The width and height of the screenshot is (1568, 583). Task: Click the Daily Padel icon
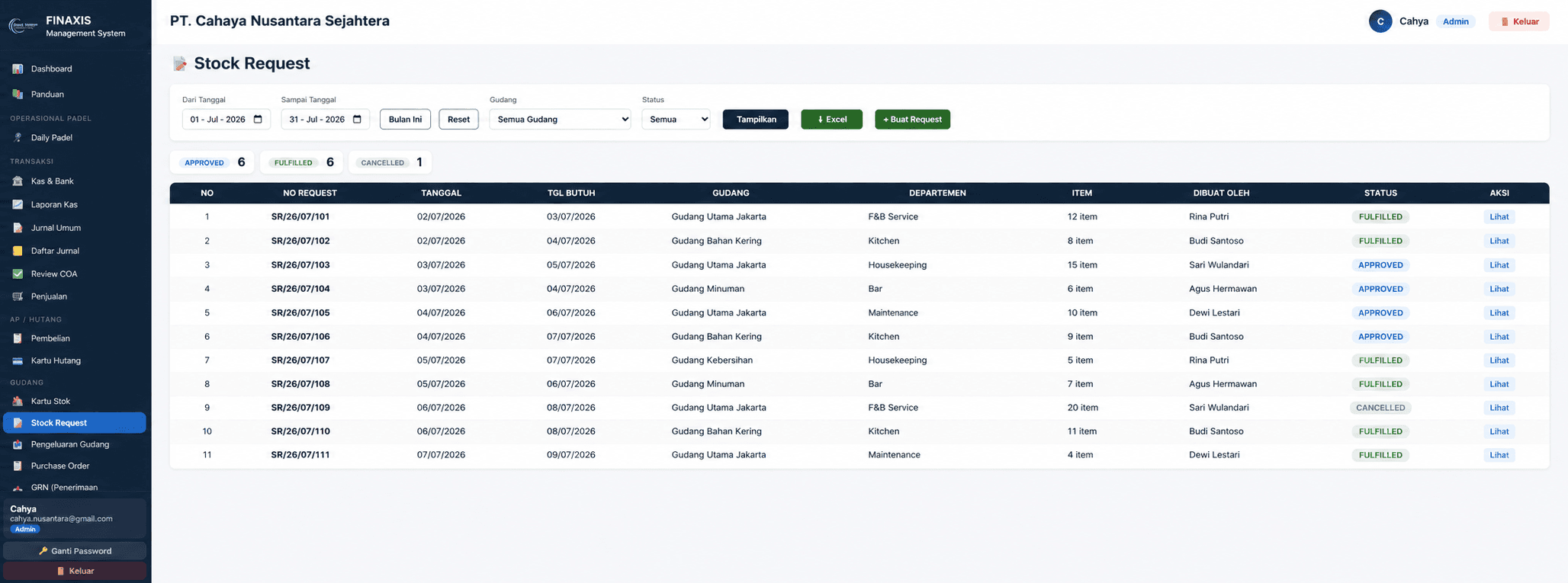click(x=18, y=138)
